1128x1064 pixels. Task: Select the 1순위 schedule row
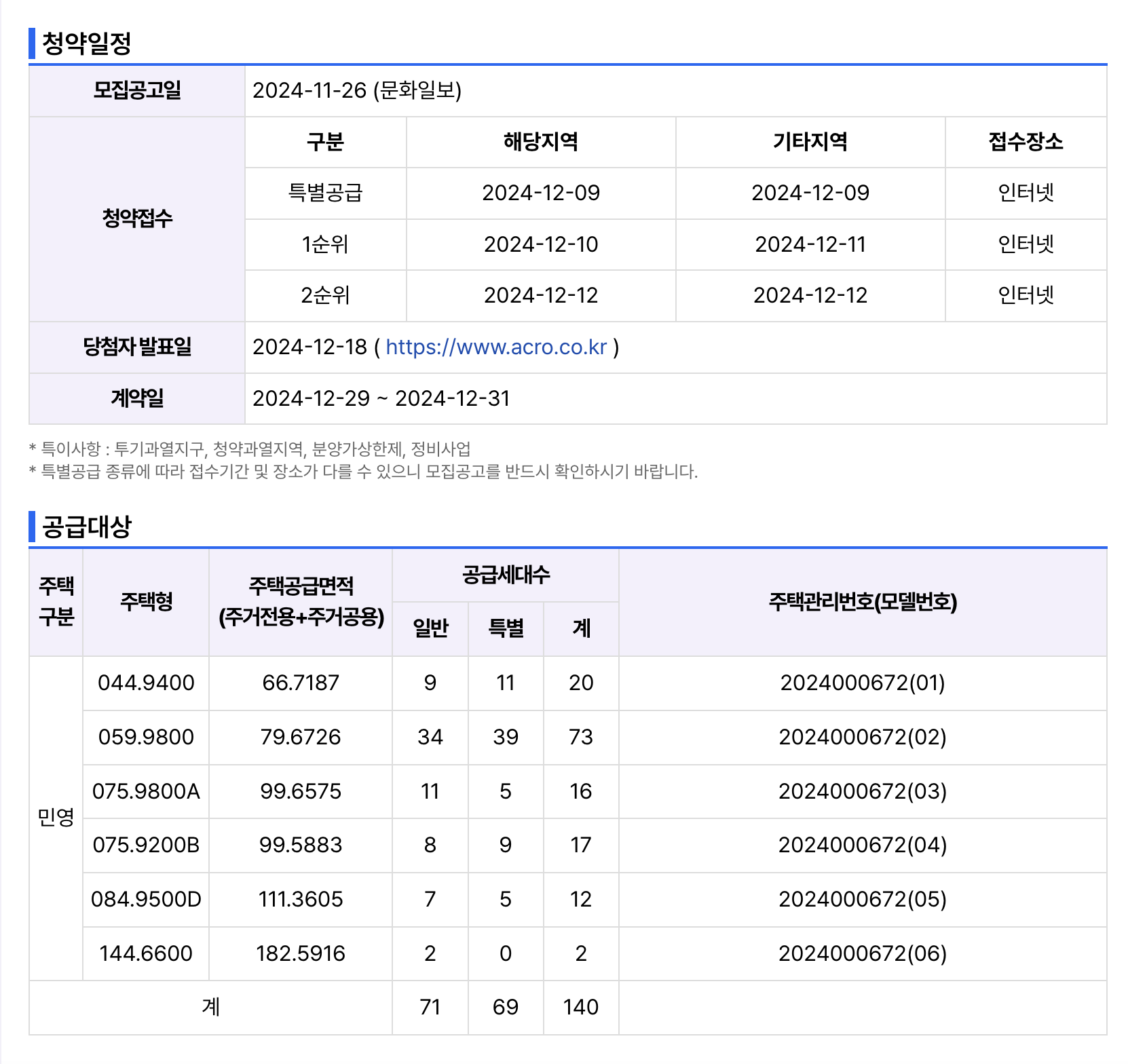tap(324, 244)
